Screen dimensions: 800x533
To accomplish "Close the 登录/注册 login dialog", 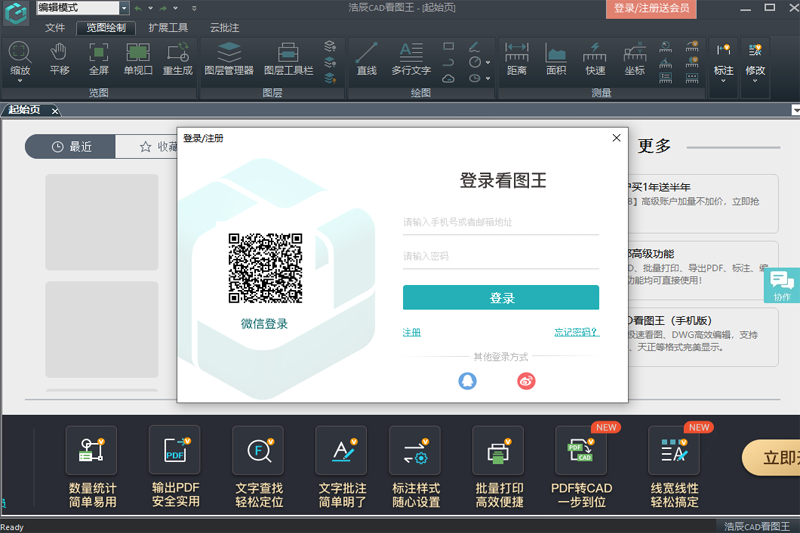I will point(616,138).
